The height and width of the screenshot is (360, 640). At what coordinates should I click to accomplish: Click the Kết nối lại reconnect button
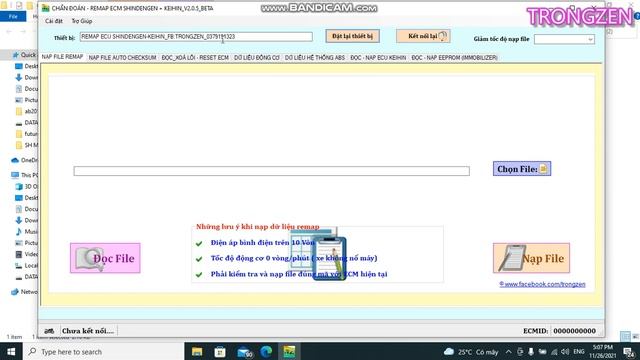423,36
